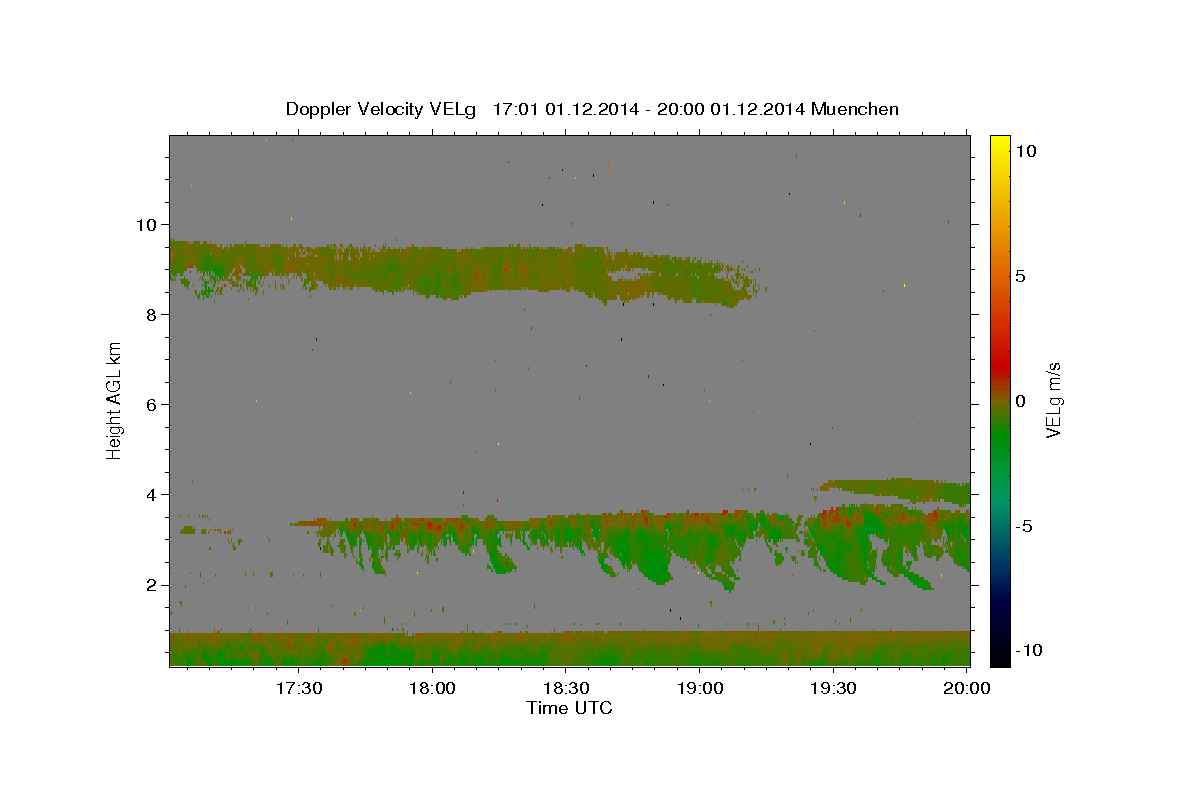The image size is (1200, 800).
Task: Click the colorbar value -10 label
Action: pos(1029,650)
